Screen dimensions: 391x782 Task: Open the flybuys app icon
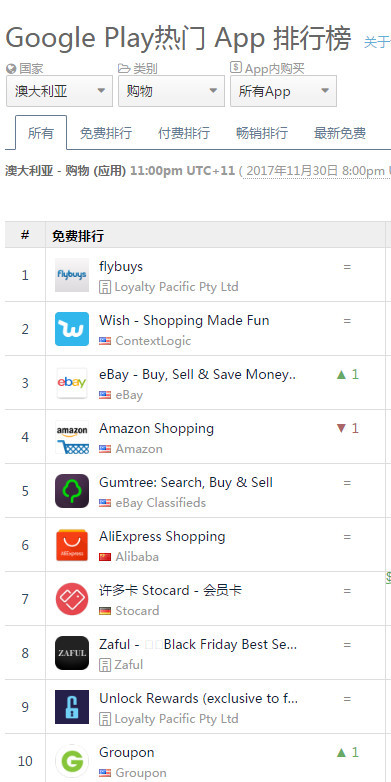pyautogui.click(x=72, y=275)
